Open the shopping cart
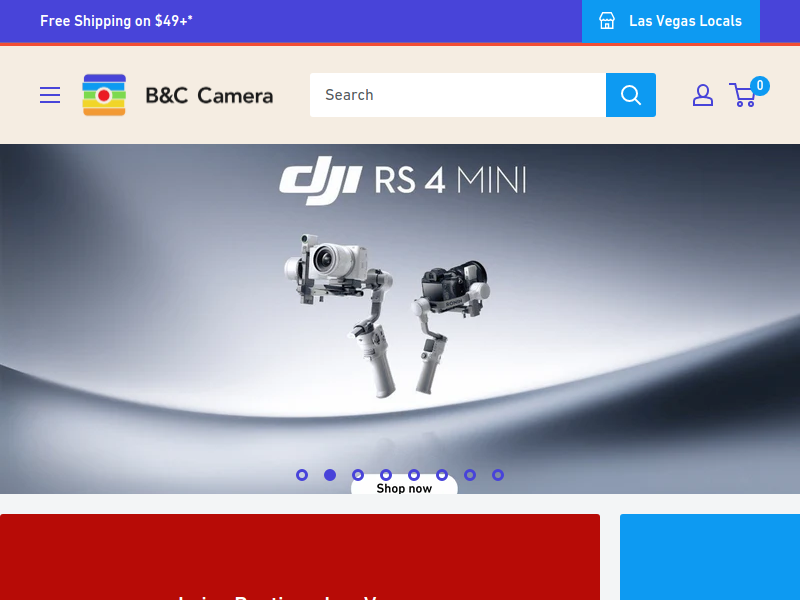The width and height of the screenshot is (800, 600). tap(743, 95)
